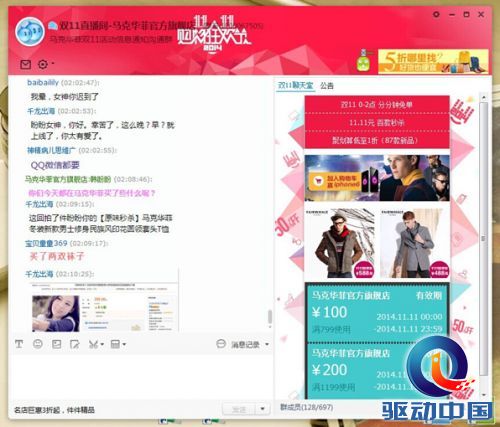Click the chat message area scrollbar

tap(270, 316)
